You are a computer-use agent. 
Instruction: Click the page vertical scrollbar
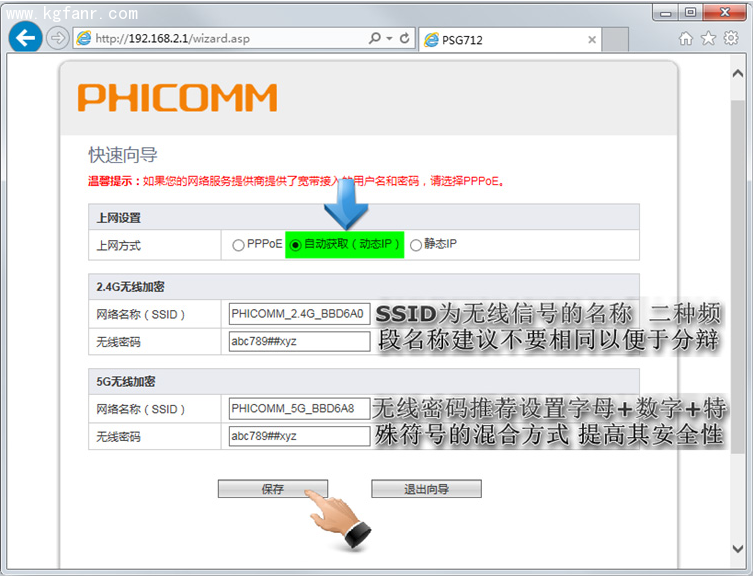tap(739, 300)
